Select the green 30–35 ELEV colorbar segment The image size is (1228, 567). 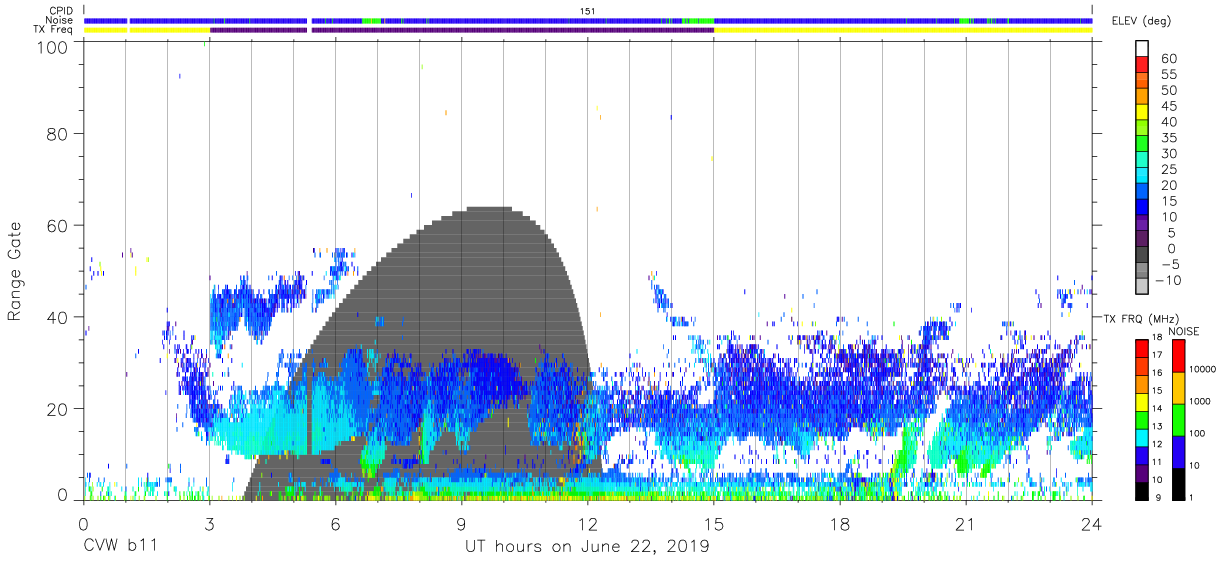[1142, 145]
